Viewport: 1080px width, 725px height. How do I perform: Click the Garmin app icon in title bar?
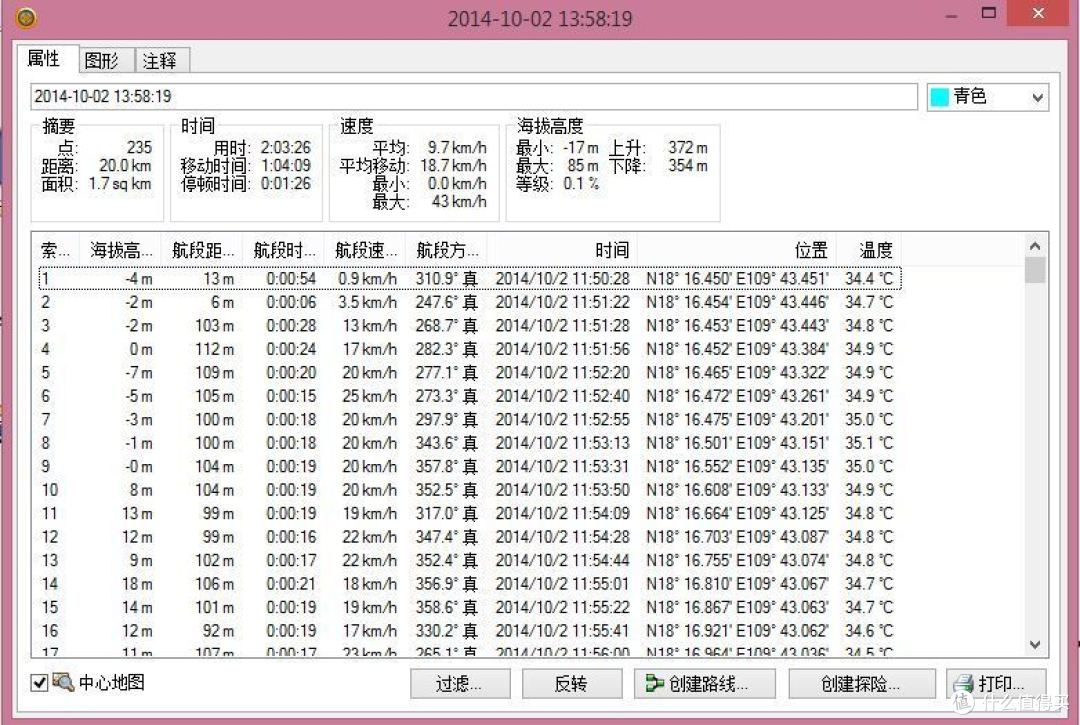25,18
